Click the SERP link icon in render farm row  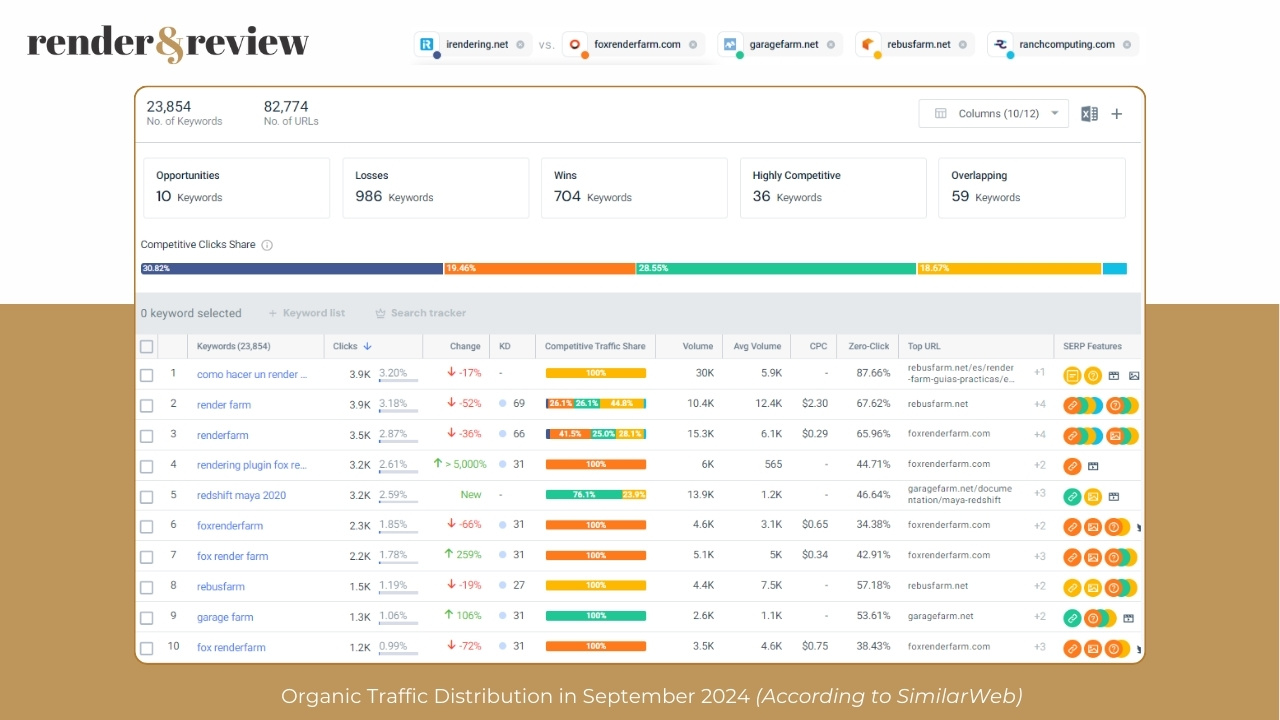(1072, 405)
